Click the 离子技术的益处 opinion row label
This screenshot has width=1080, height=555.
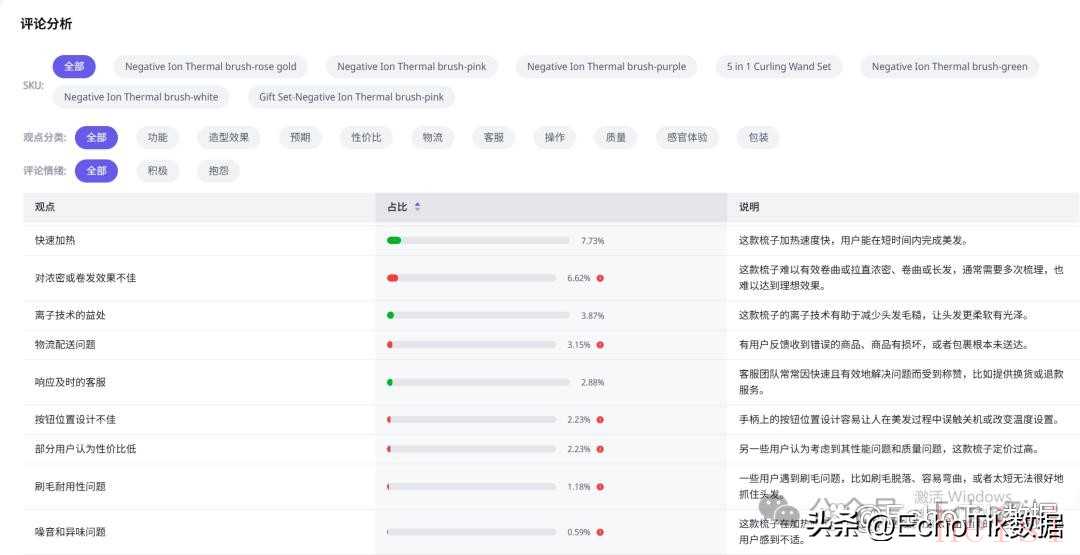tap(70, 315)
